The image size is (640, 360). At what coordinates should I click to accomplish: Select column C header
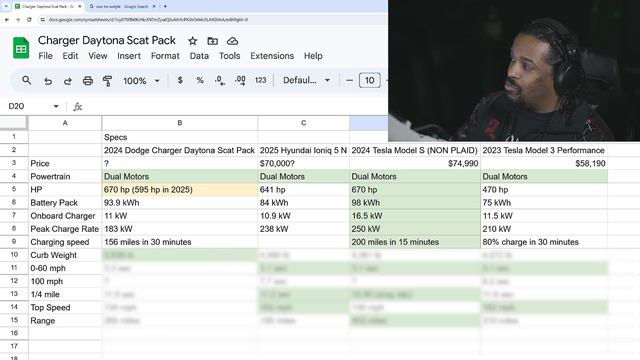click(x=303, y=123)
